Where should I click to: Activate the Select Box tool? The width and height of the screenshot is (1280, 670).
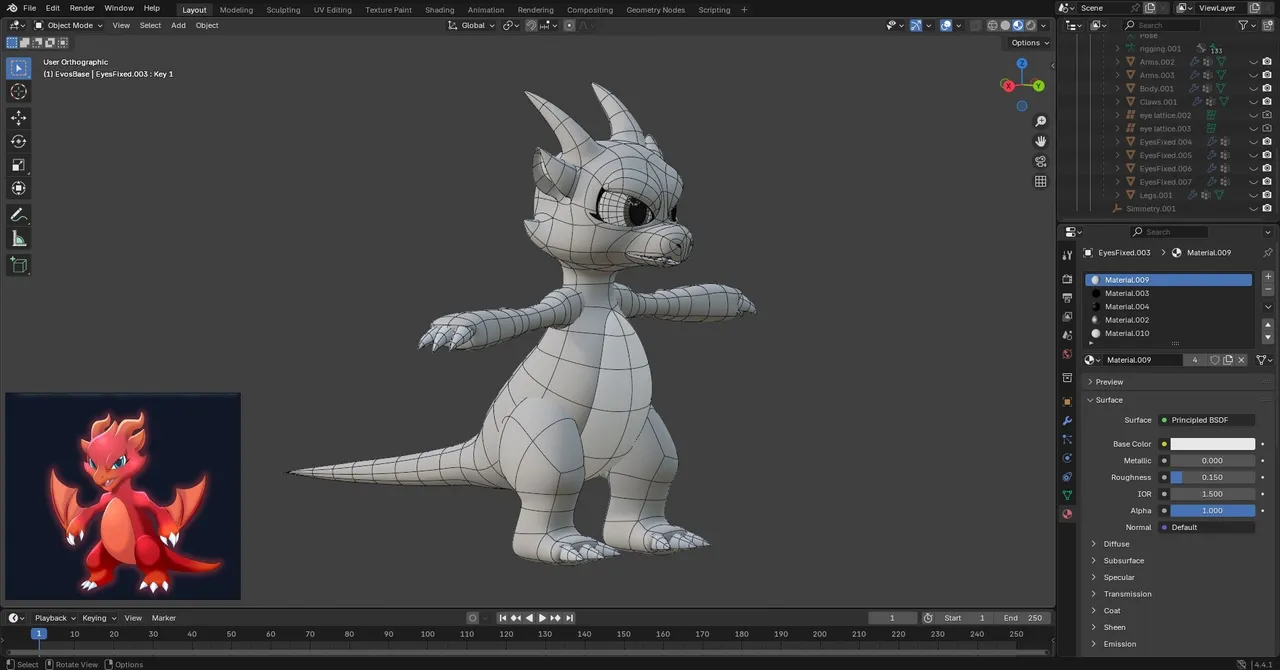click(x=18, y=68)
